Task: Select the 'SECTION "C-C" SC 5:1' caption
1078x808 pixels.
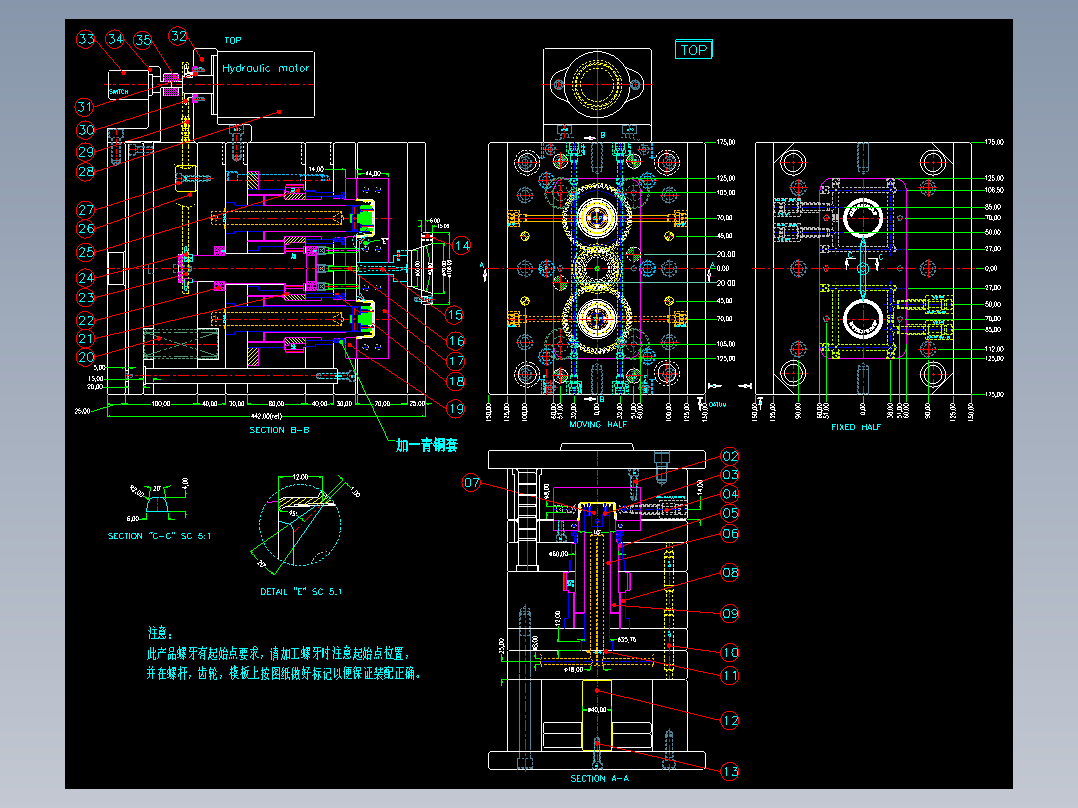Action: tap(160, 536)
